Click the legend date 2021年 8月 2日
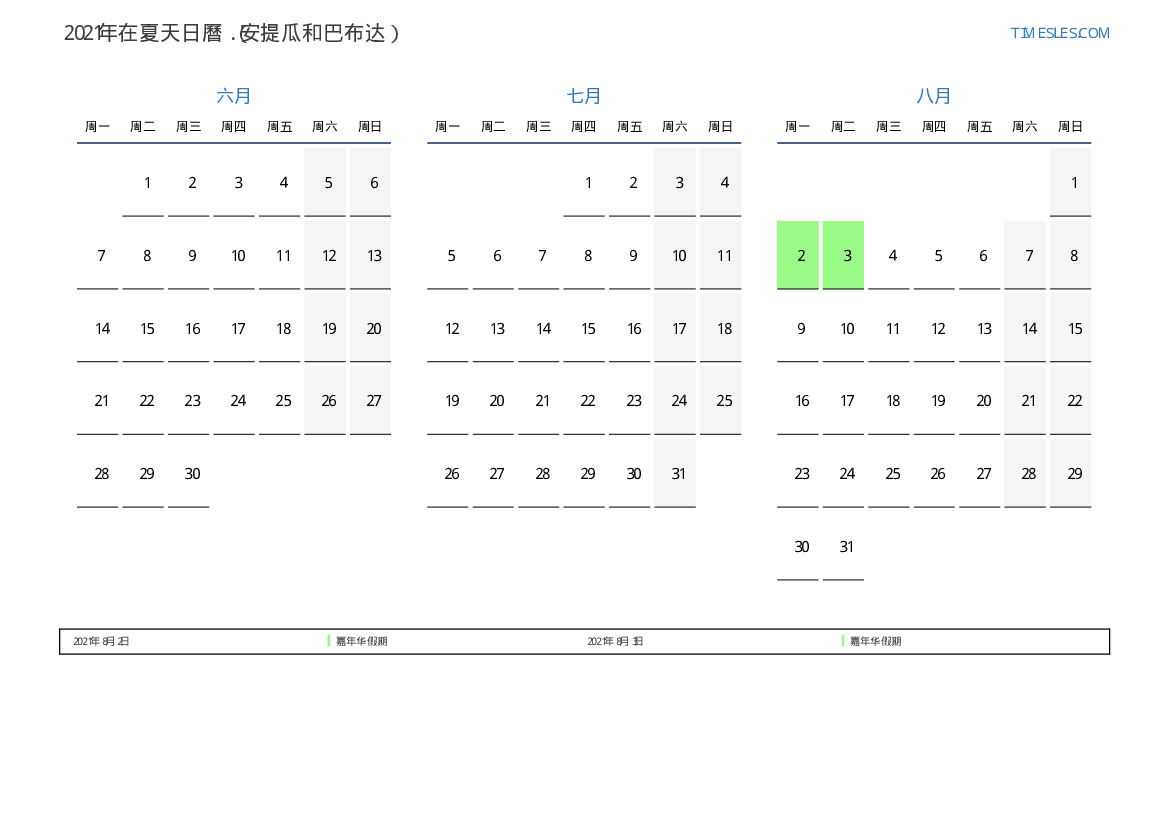The height and width of the screenshot is (827, 1169). coord(101,641)
